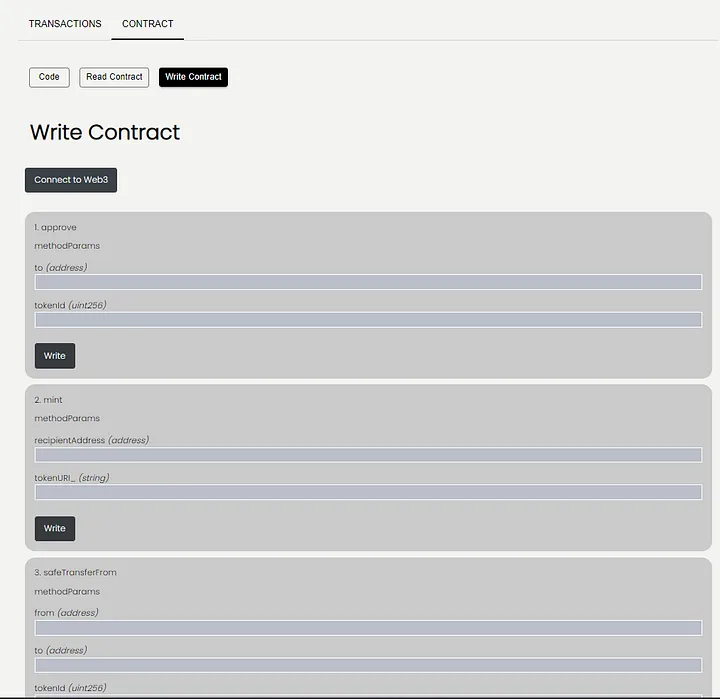This screenshot has width=720, height=699.
Task: Click the black Write Contract button
Action: point(193,77)
